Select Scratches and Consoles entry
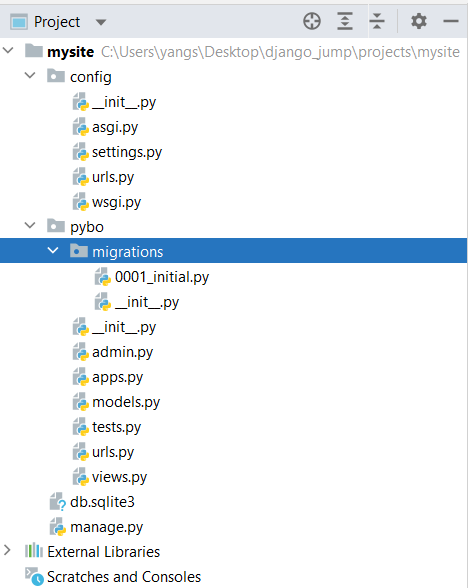Screen dimensions: 468x588 click(x=124, y=577)
